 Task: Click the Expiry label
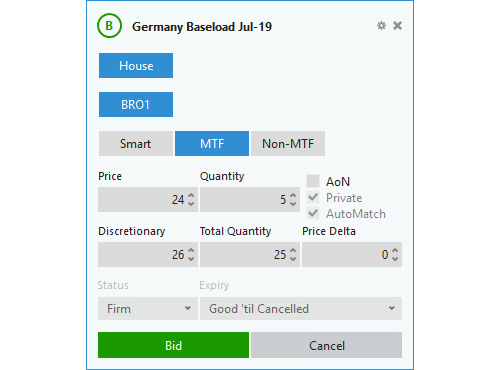tap(214, 285)
